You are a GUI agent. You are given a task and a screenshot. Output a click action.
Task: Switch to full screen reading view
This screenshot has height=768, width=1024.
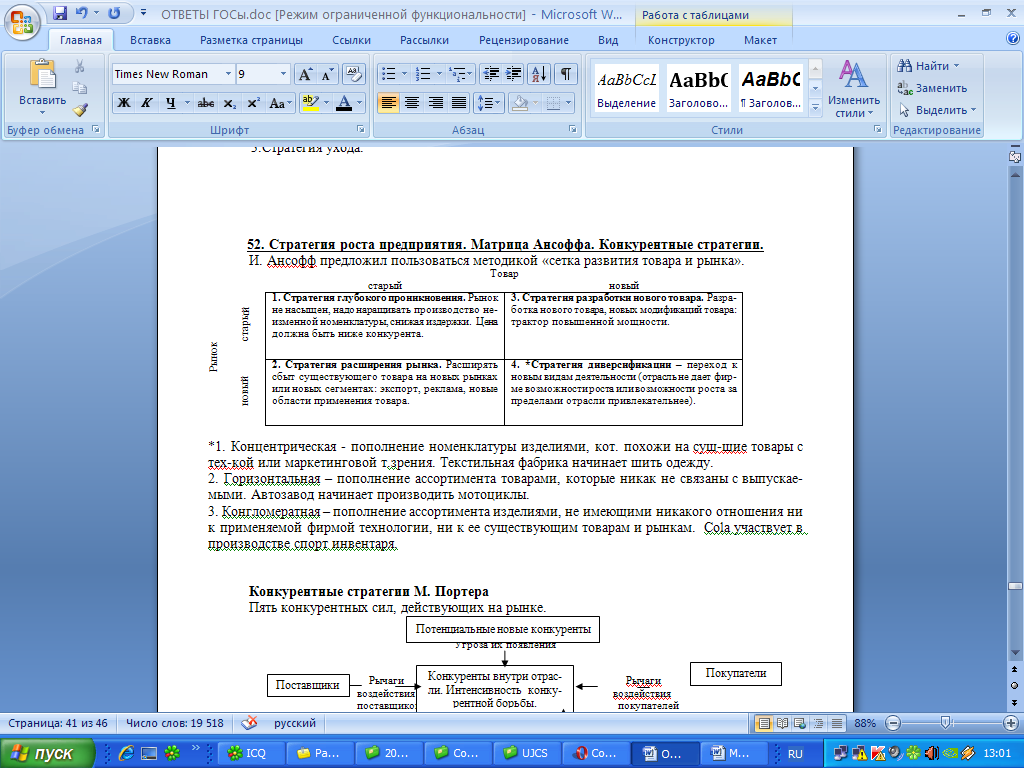[x=781, y=723]
